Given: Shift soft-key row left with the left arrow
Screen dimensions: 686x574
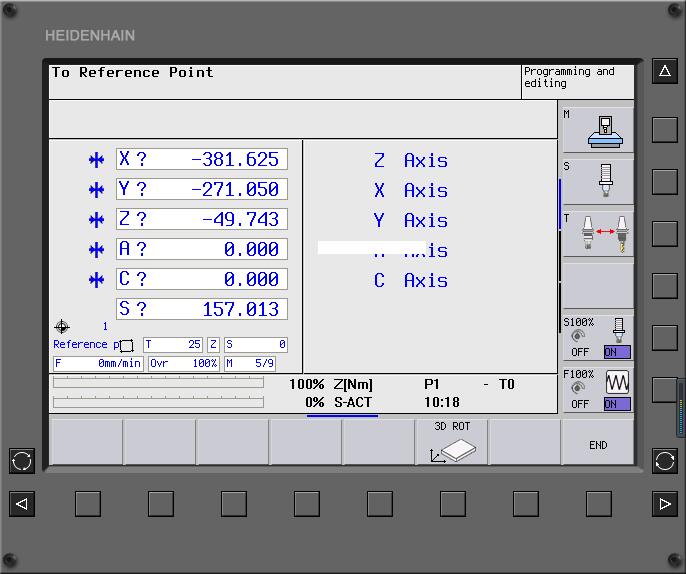Looking at the screenshot, I should [22, 503].
